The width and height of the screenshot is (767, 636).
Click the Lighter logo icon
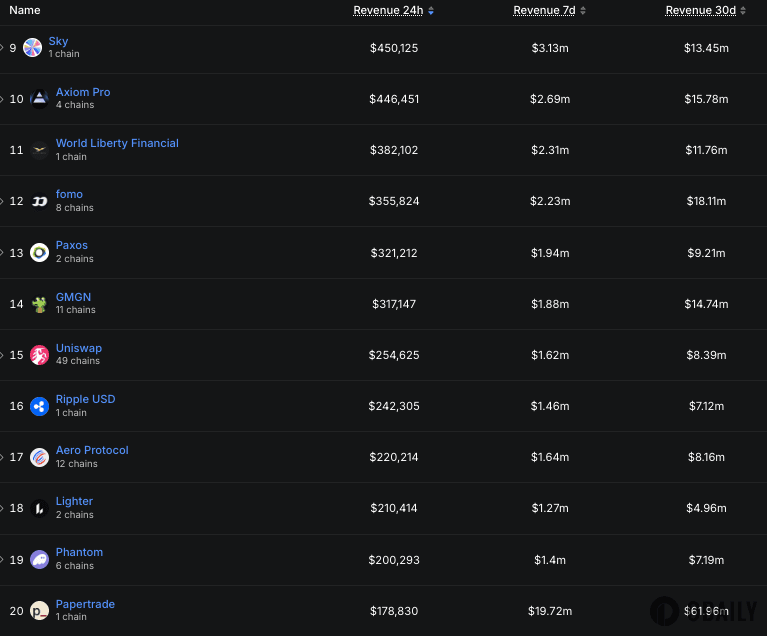pyautogui.click(x=39, y=508)
